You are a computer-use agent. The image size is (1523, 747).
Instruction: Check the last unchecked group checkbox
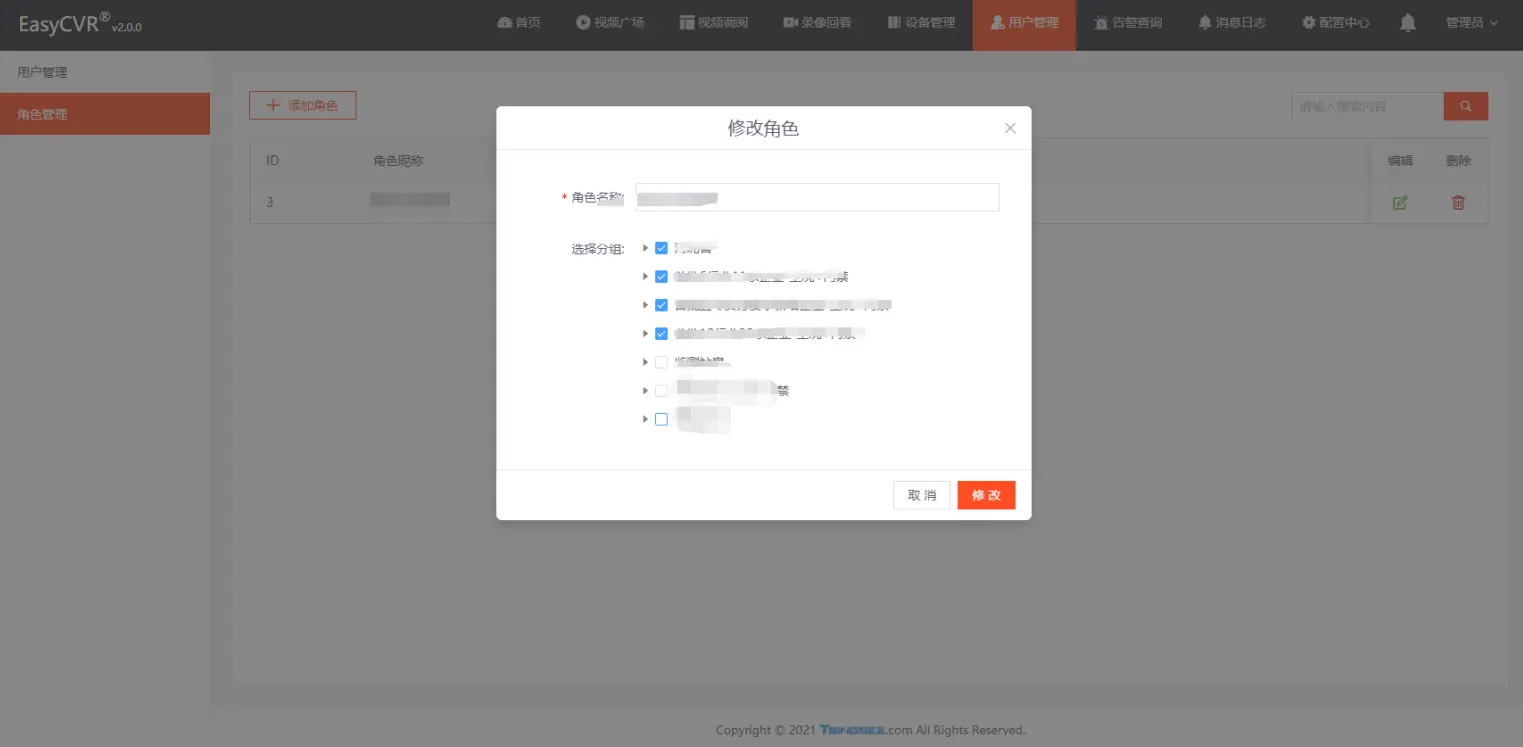(x=661, y=420)
